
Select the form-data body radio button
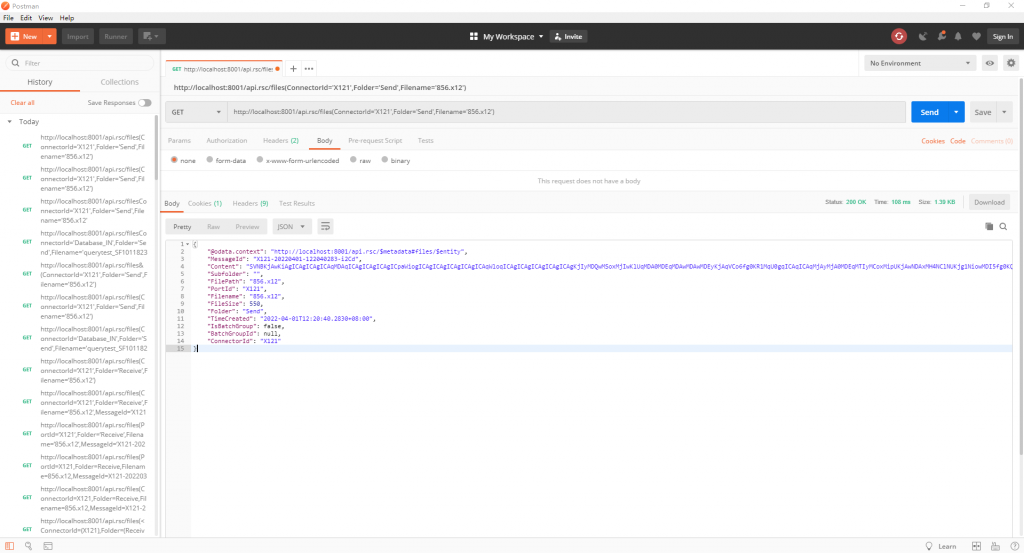(x=210, y=160)
